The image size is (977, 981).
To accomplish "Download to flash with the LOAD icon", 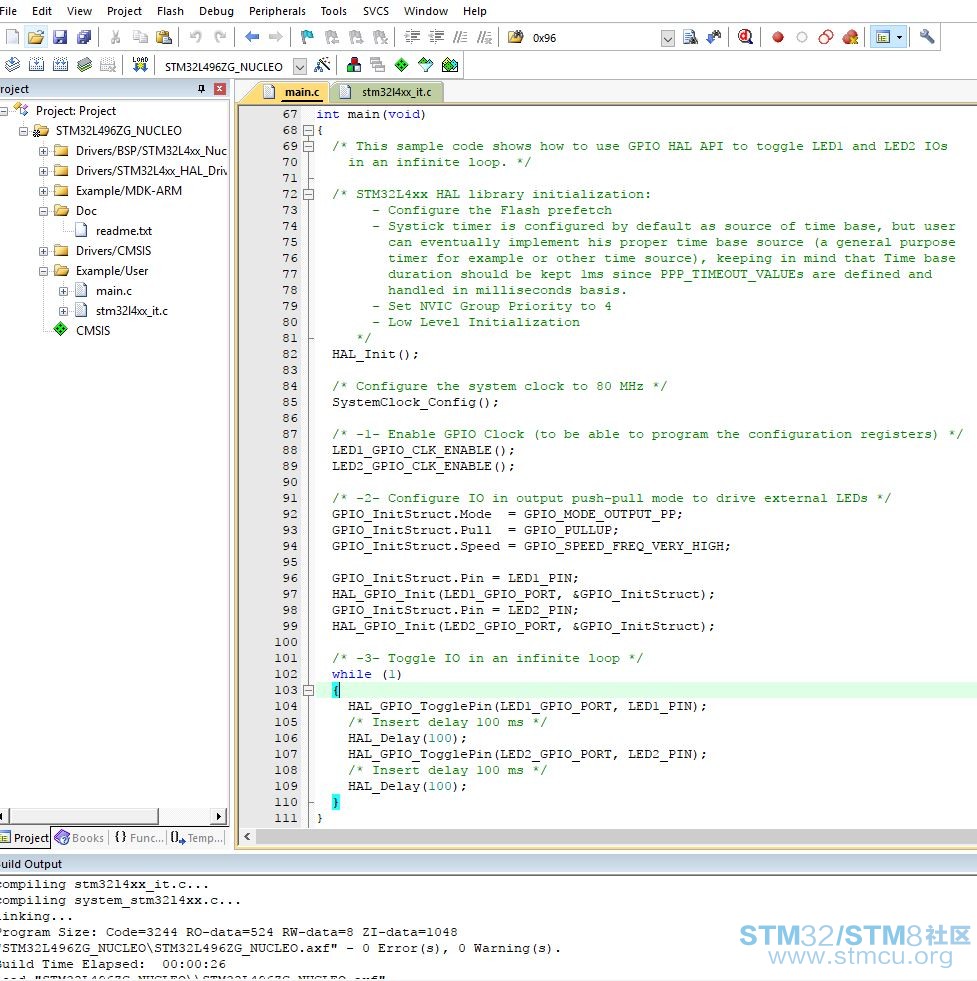I will (x=140, y=64).
